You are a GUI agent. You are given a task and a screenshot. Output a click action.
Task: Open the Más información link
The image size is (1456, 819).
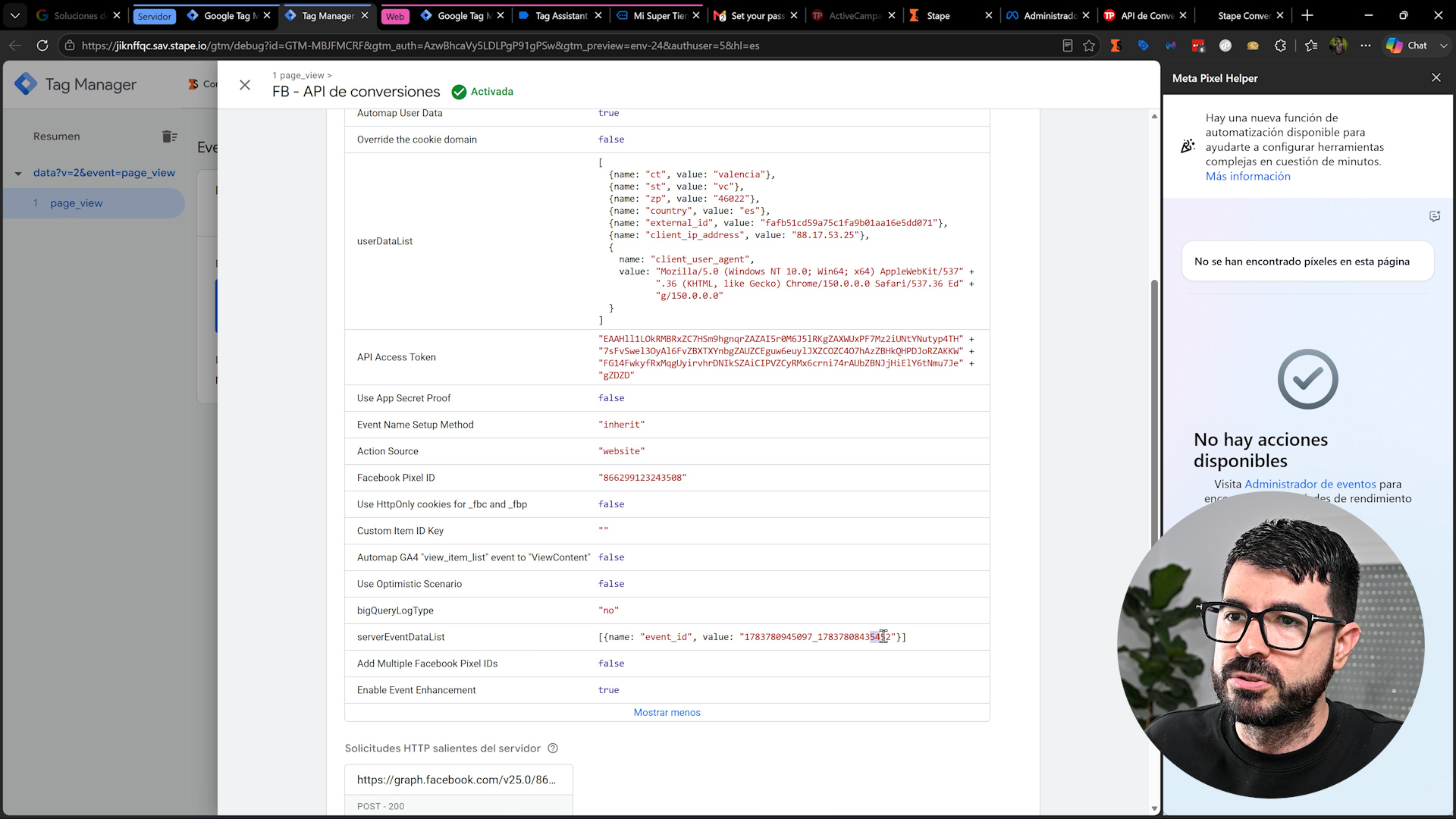tap(1247, 176)
